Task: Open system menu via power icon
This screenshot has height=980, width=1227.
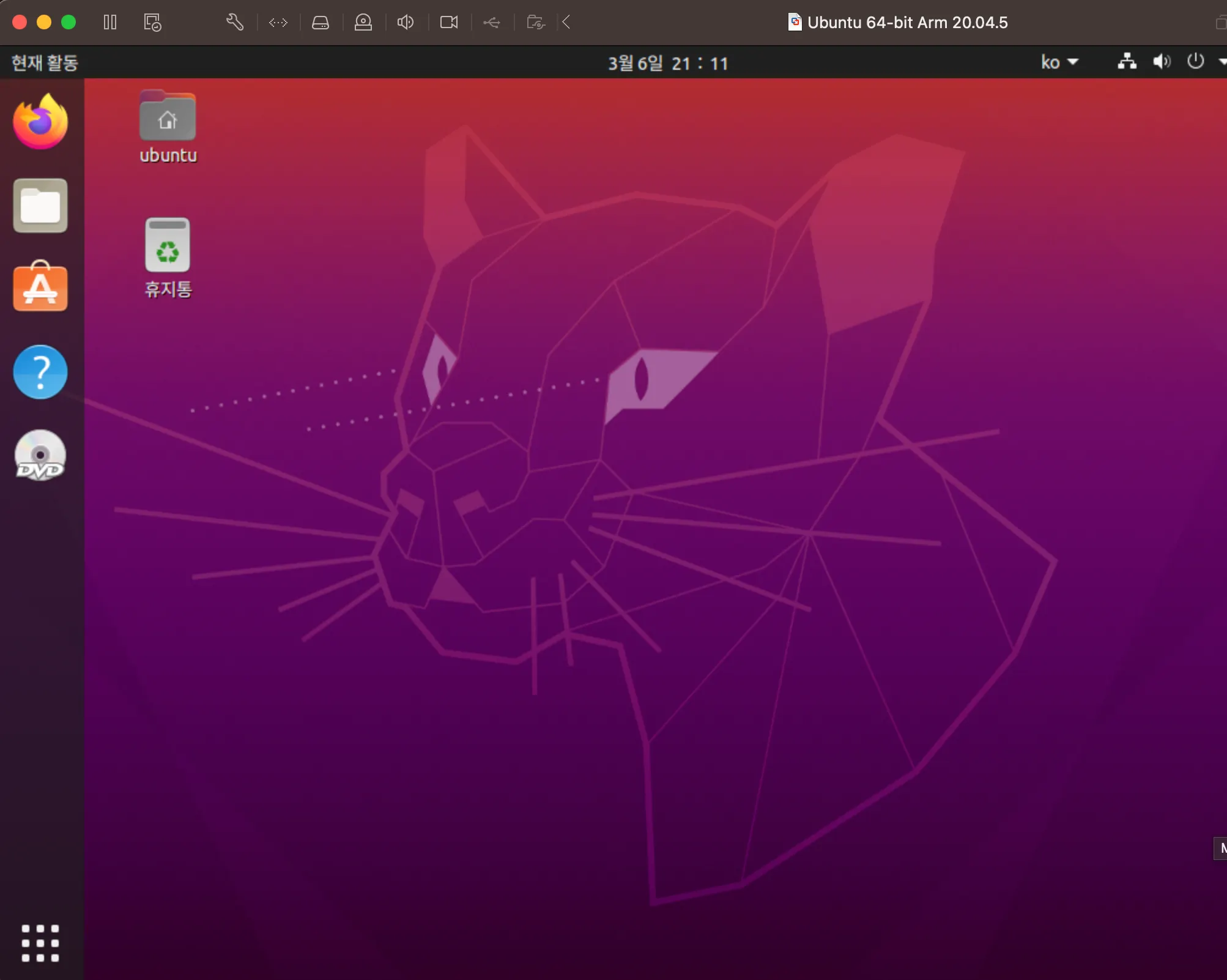Action: tap(1195, 62)
